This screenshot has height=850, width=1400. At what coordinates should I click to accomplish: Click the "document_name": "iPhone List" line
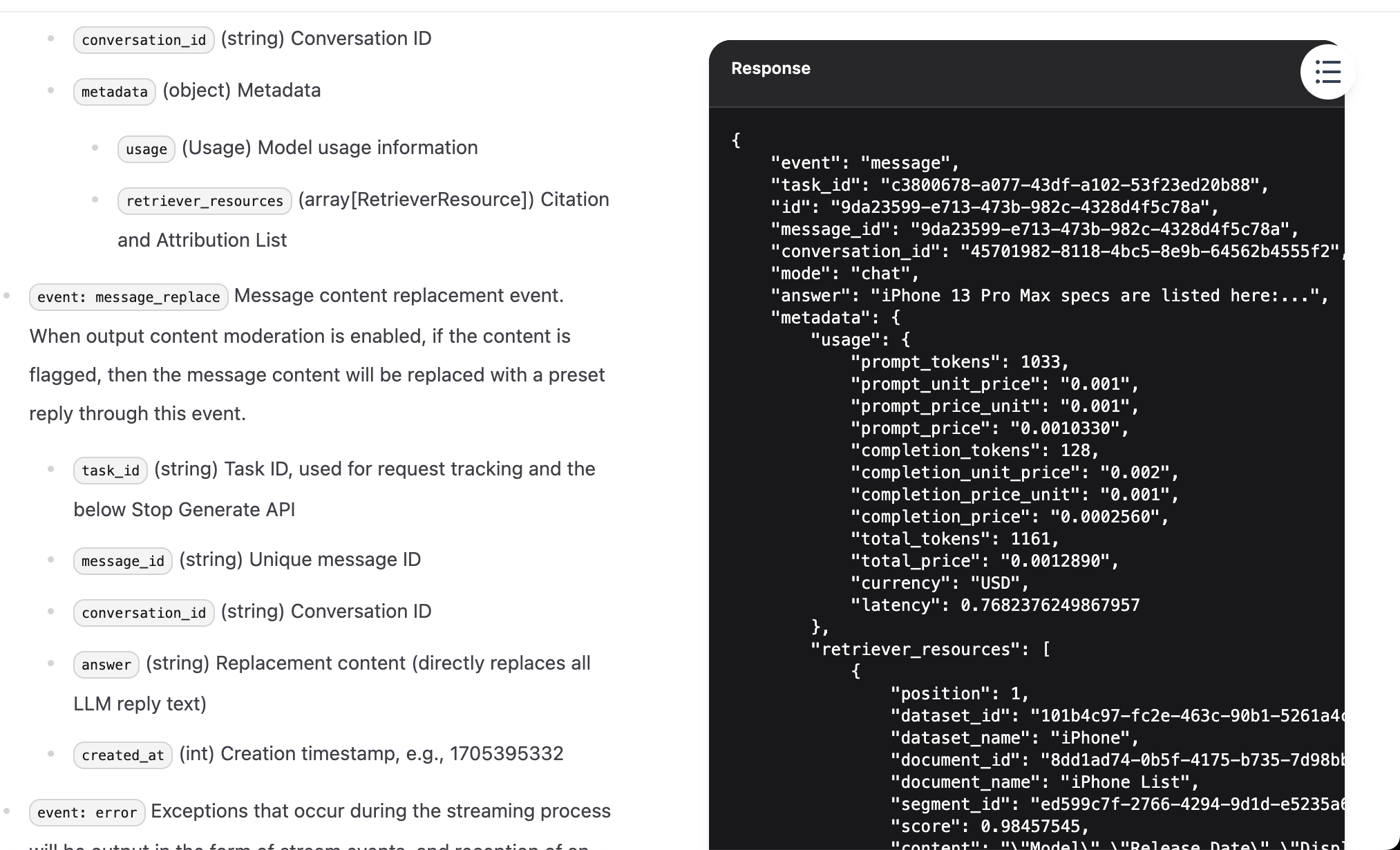coord(1044,782)
